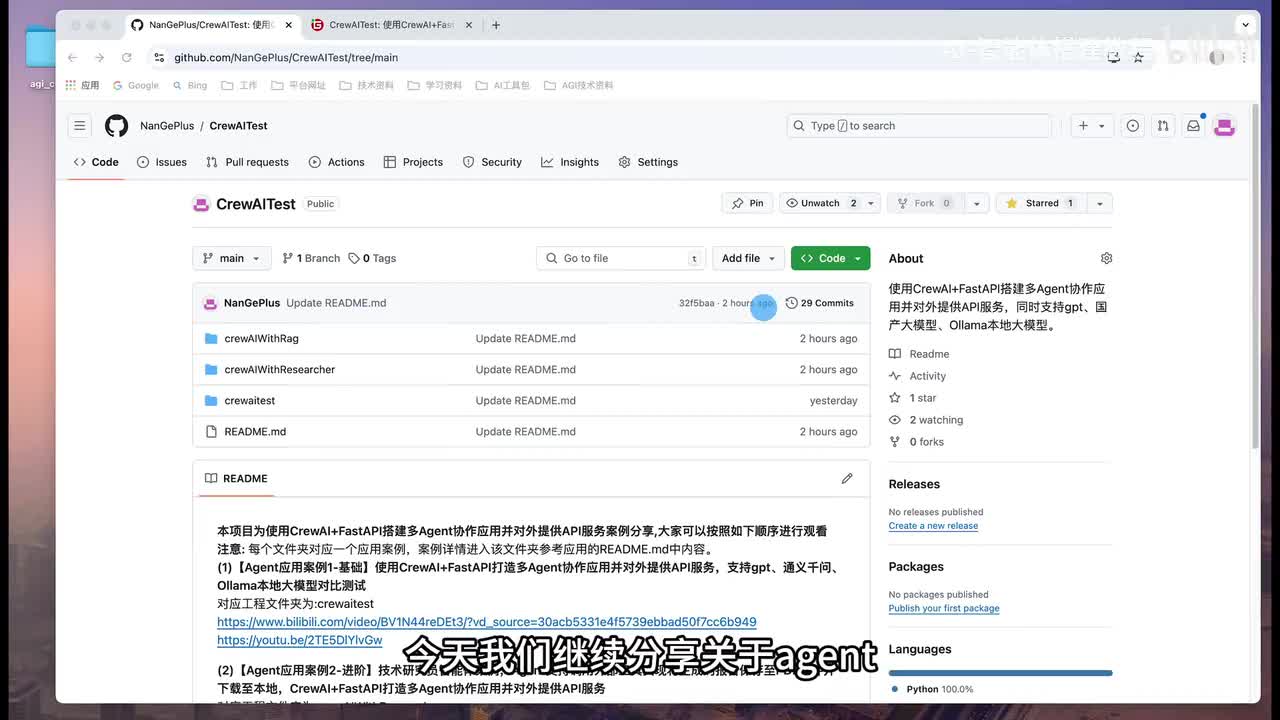Switch to the Projects tab
This screenshot has width=1280, height=720.
click(x=413, y=162)
